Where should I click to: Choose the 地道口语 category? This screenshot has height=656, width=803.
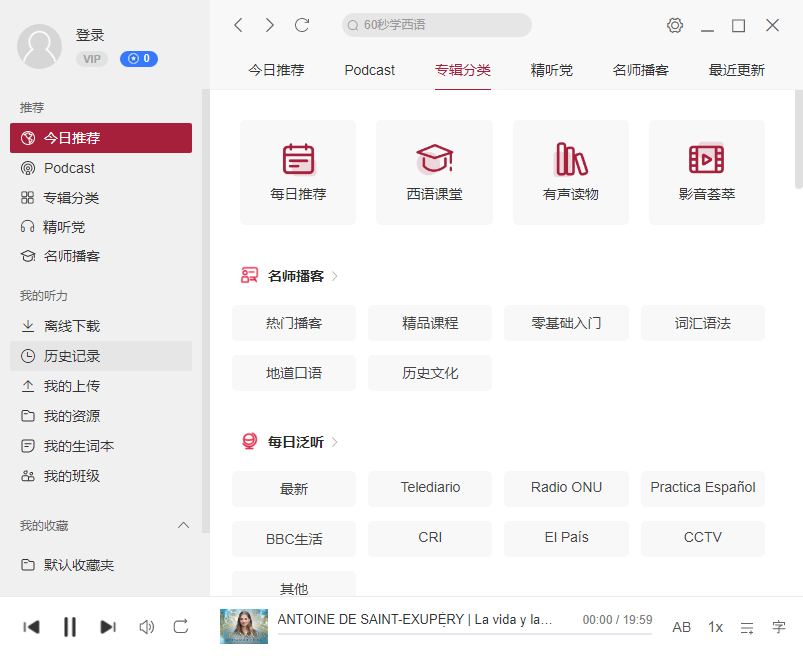(x=294, y=373)
